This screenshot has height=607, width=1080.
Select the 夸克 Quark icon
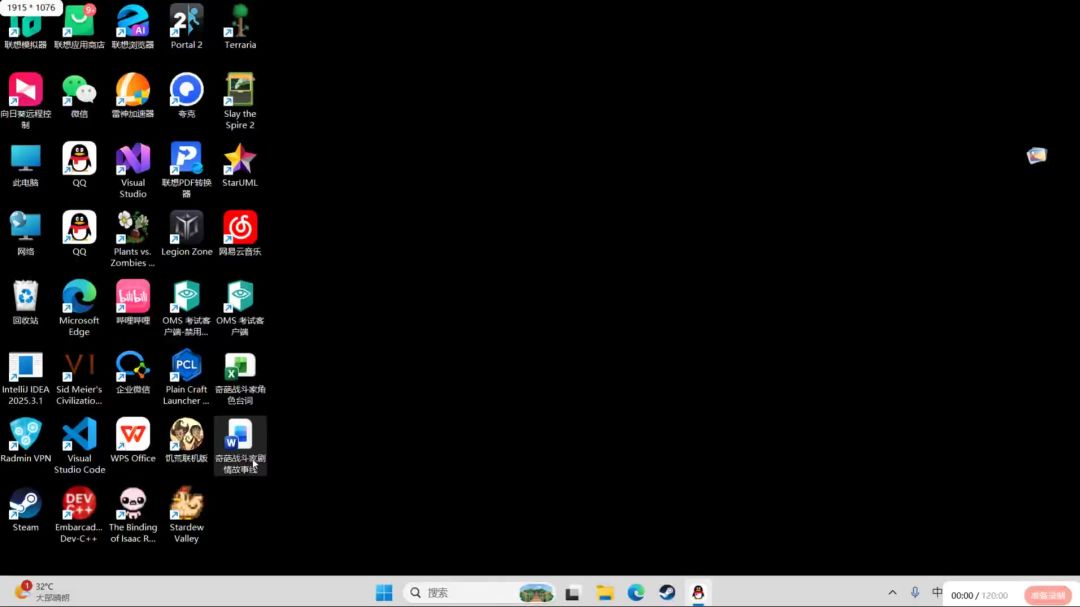click(186, 95)
